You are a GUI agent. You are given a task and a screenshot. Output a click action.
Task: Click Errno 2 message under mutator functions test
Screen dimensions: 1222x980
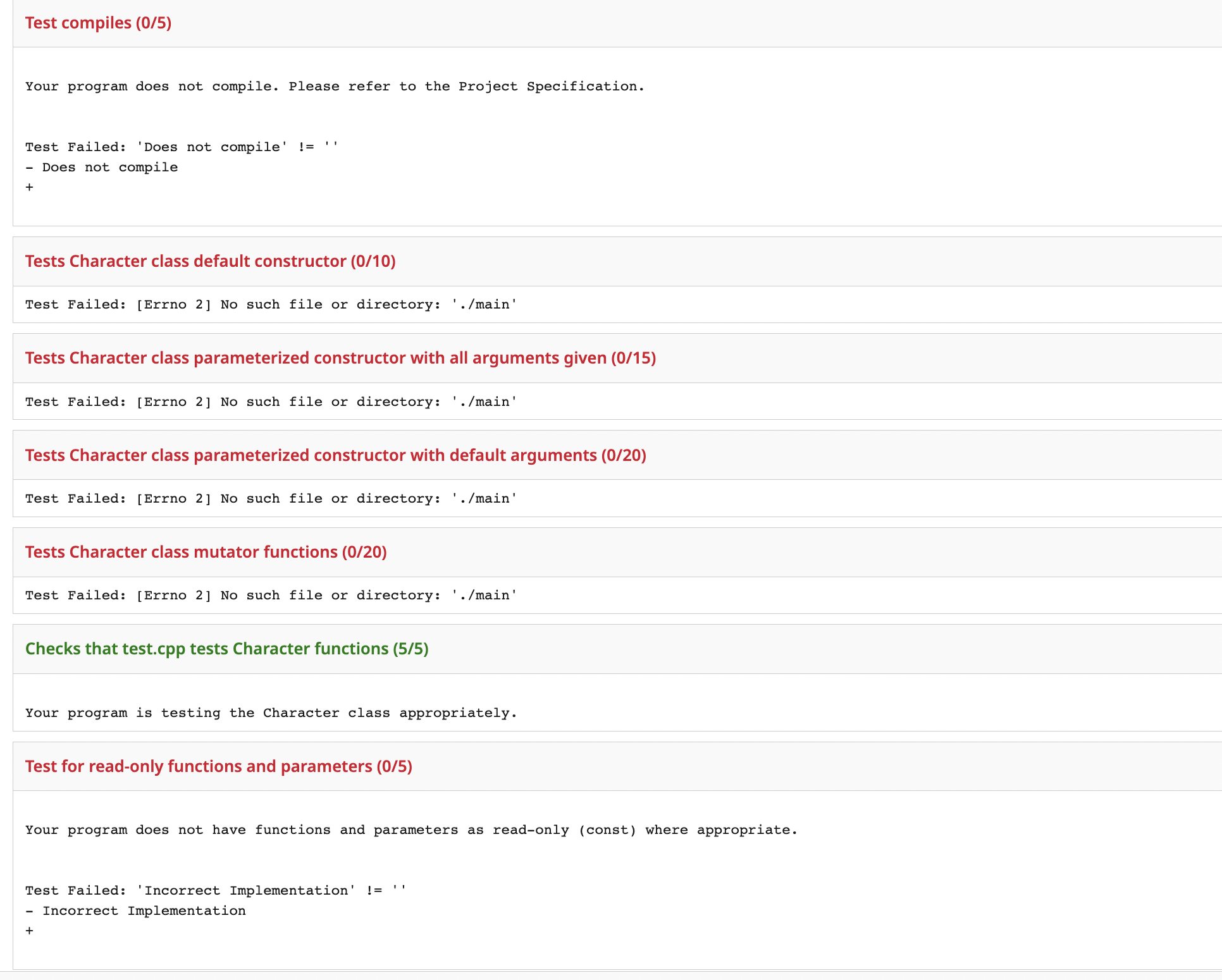point(271,595)
